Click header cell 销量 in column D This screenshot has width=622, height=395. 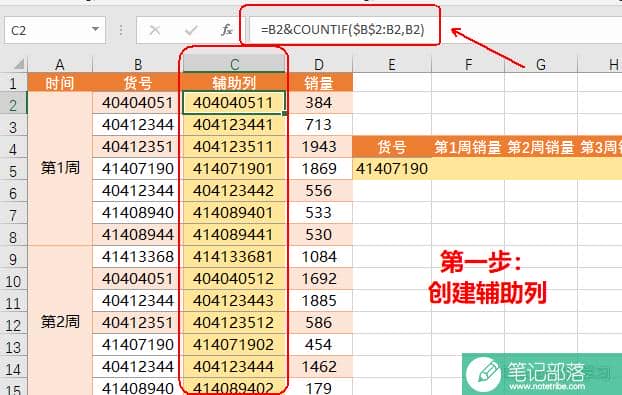(x=319, y=83)
